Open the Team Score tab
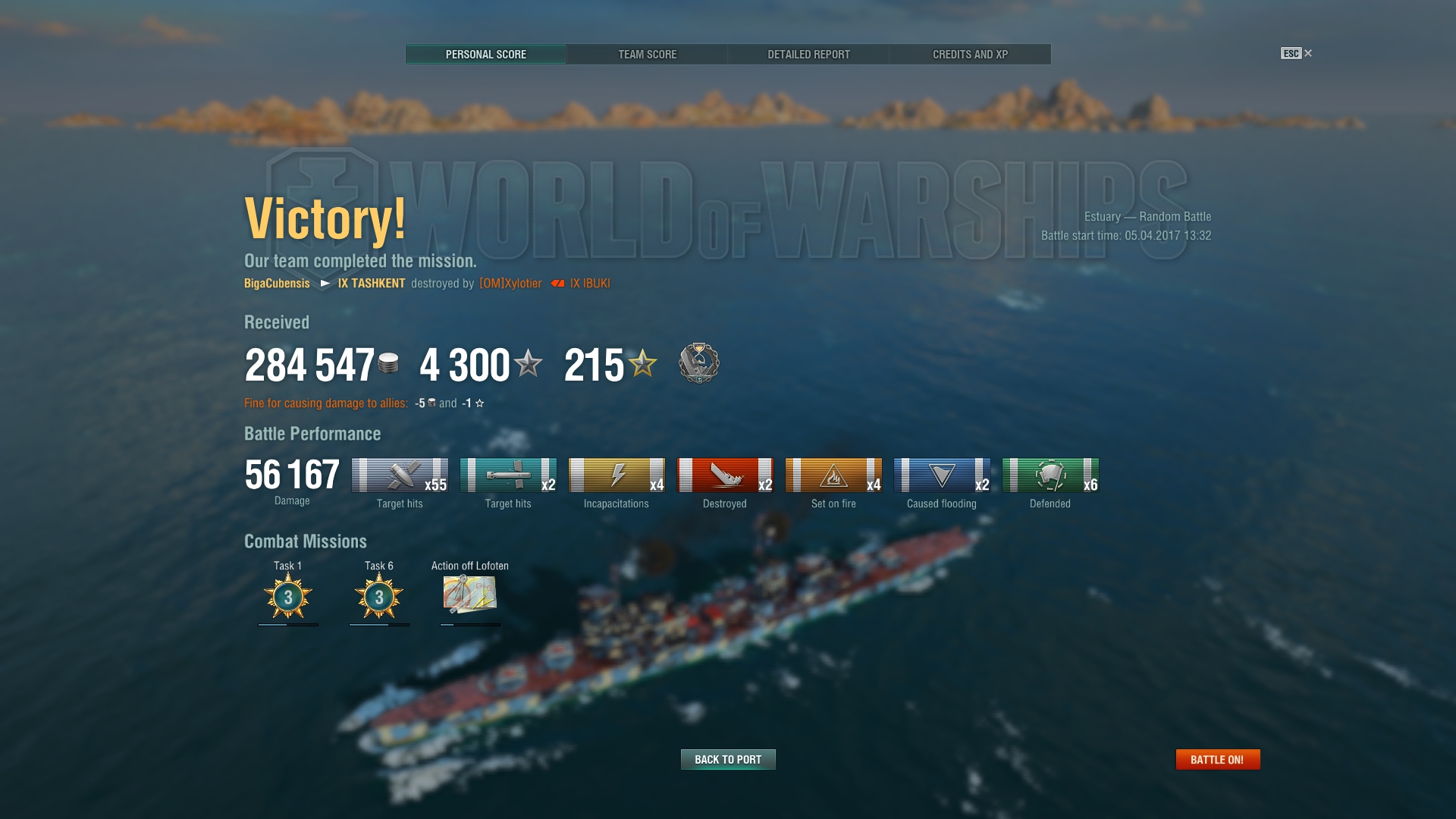The width and height of the screenshot is (1456, 819). [x=647, y=55]
